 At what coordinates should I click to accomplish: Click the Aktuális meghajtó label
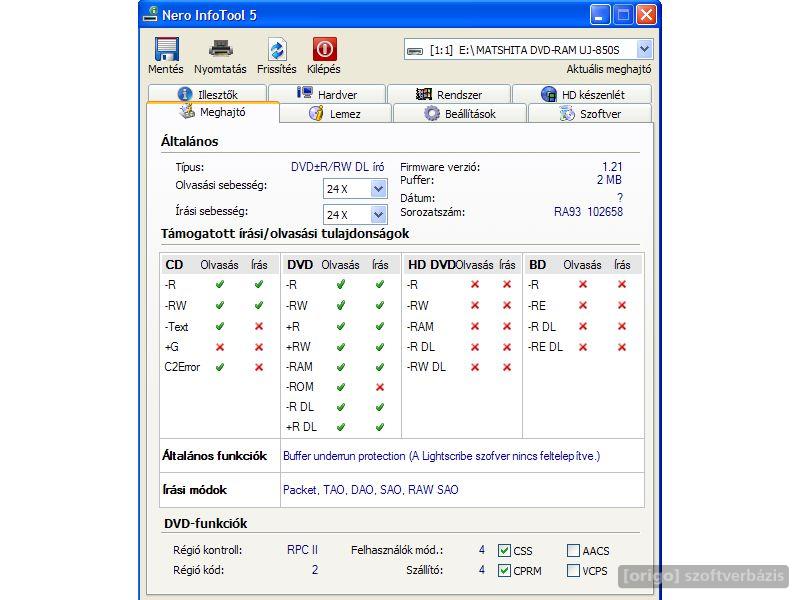click(609, 69)
